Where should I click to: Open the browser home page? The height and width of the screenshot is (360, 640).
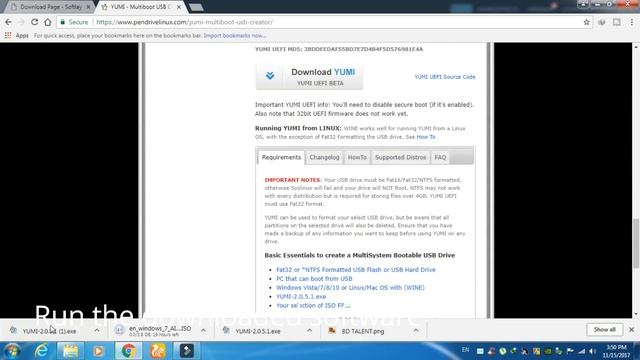point(48,22)
